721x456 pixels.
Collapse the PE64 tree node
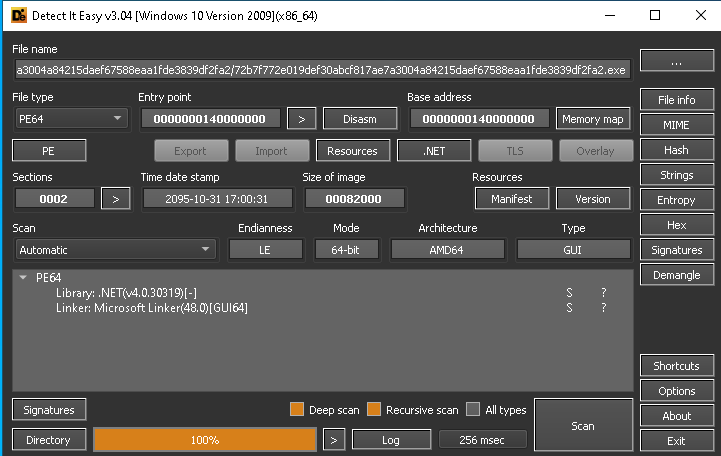coord(23,278)
